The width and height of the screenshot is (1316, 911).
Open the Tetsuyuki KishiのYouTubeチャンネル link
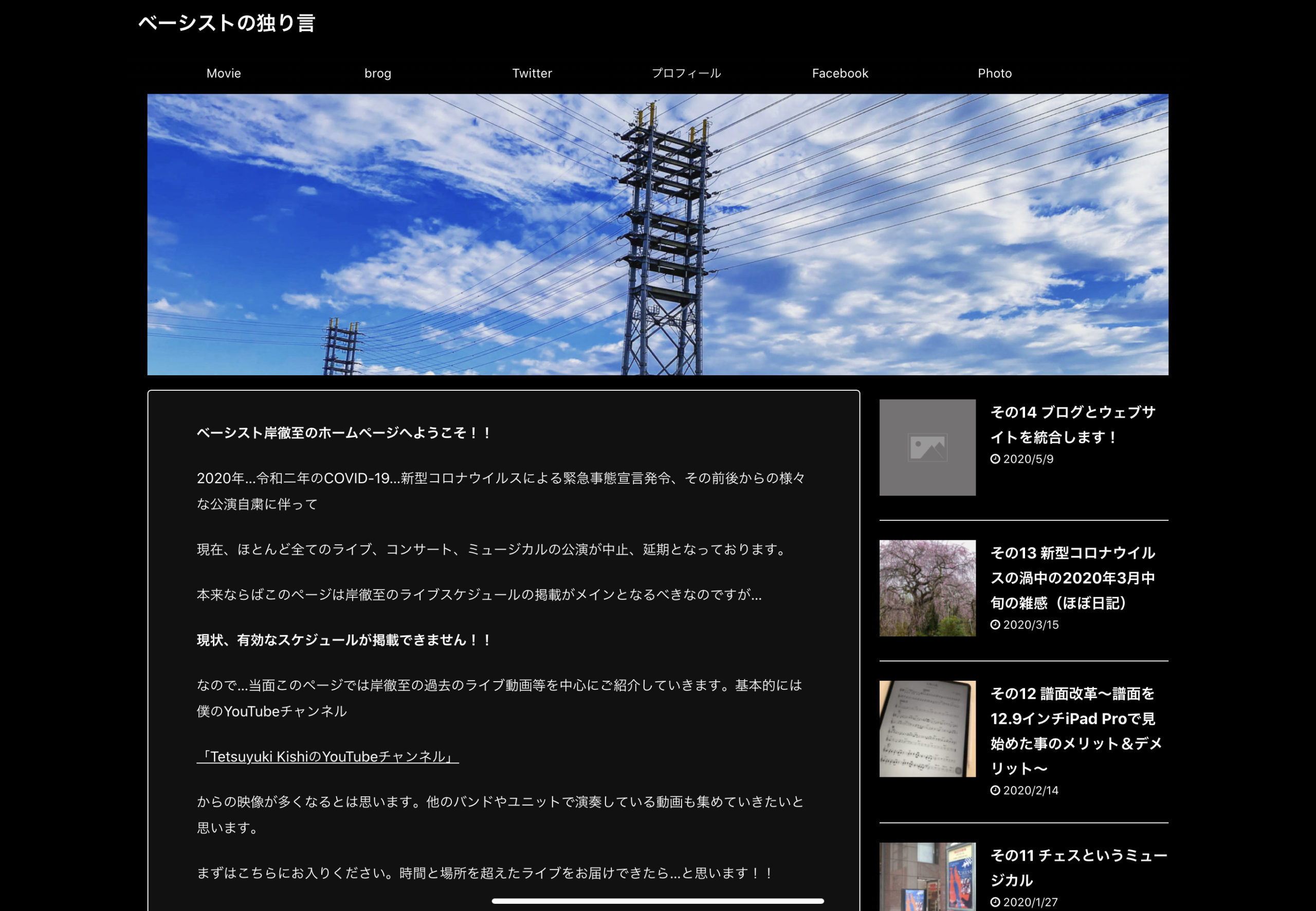coord(327,756)
